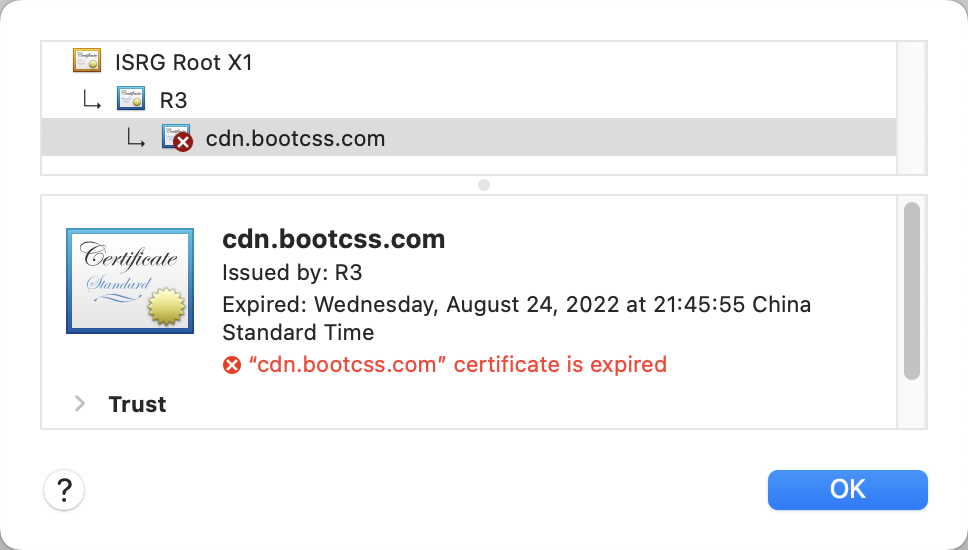The width and height of the screenshot is (968, 550).
Task: Click the cdn.bootcss.com expired certificate icon
Action: 177,138
